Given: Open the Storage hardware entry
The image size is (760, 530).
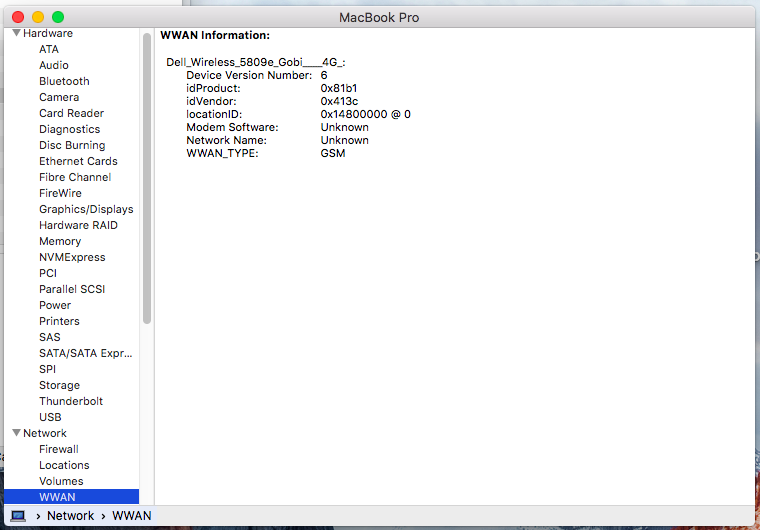Looking at the screenshot, I should coord(59,385).
